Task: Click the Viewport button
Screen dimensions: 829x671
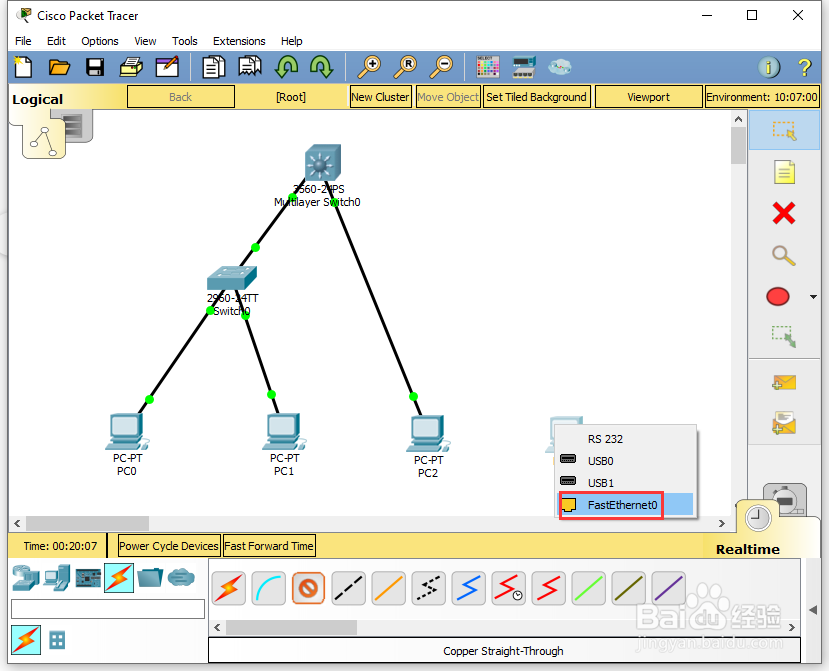Action: (649, 97)
